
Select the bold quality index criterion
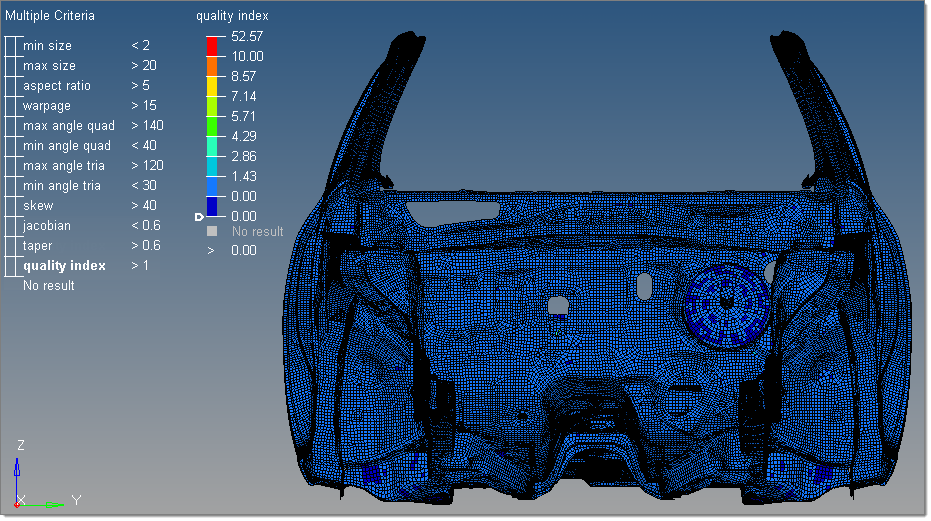click(64, 266)
